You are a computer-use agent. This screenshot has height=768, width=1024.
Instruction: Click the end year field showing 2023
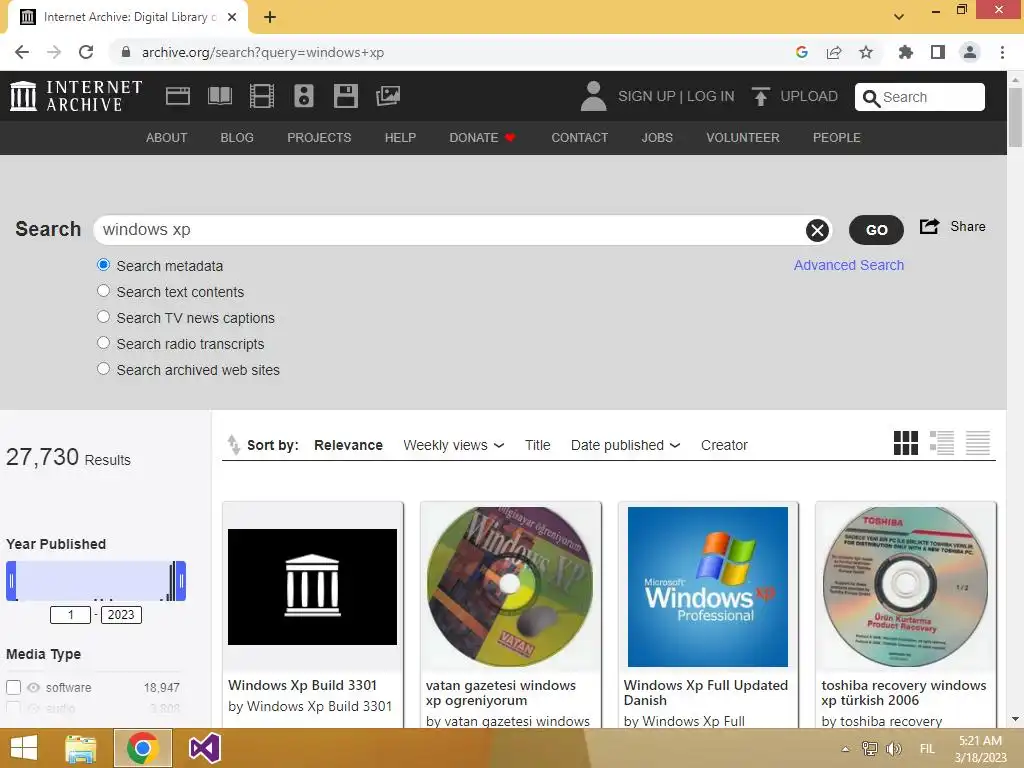121,615
